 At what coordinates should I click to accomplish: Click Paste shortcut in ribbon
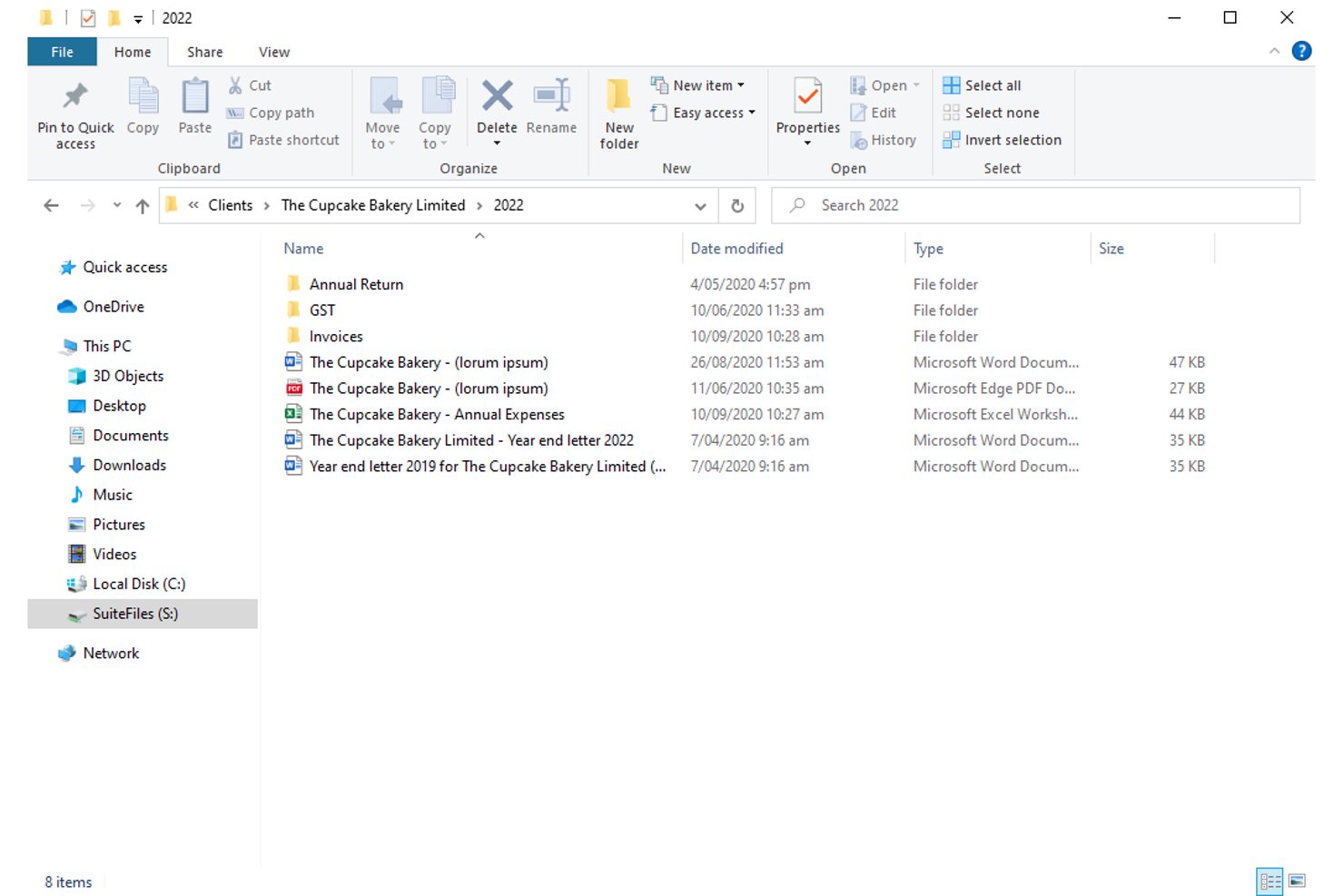tap(283, 140)
